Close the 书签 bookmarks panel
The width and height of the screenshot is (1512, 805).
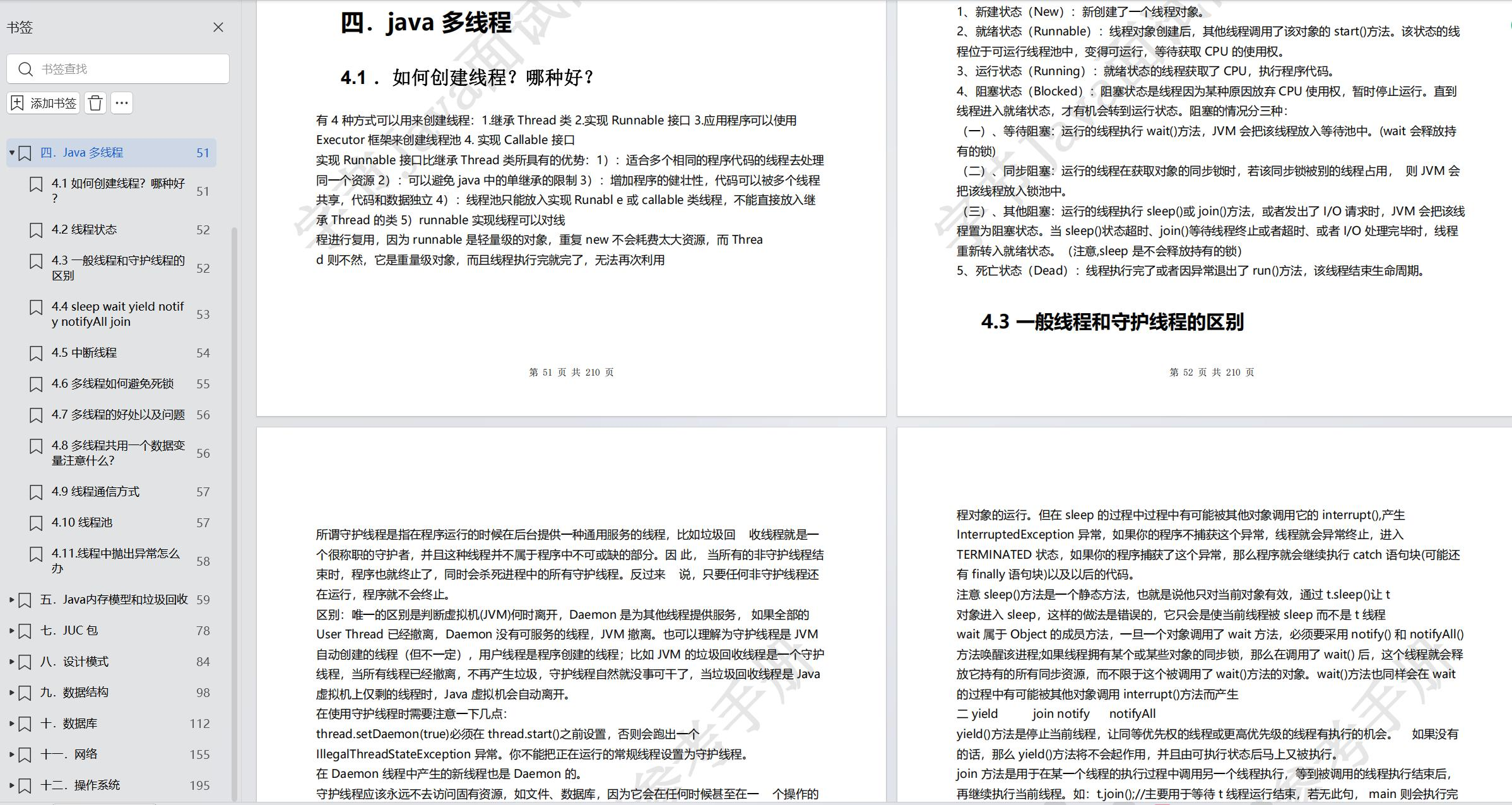pyautogui.click(x=218, y=27)
